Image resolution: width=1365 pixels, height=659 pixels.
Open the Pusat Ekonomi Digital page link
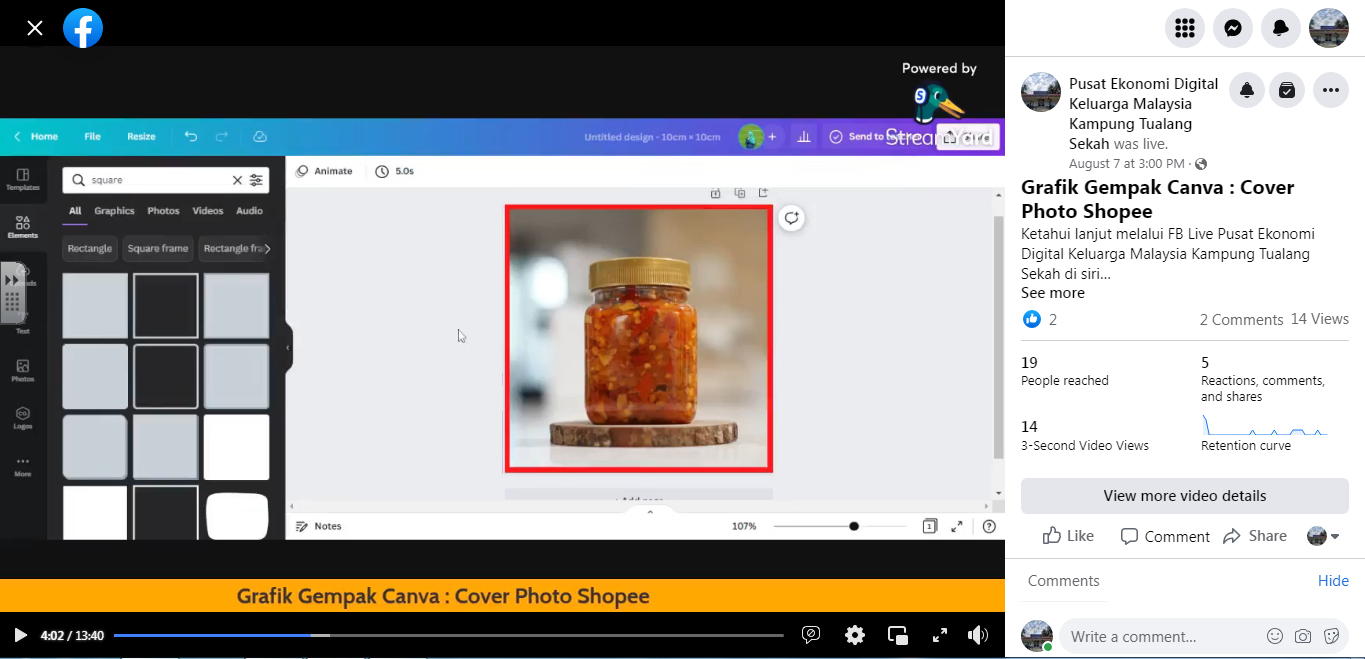pyautogui.click(x=1143, y=113)
